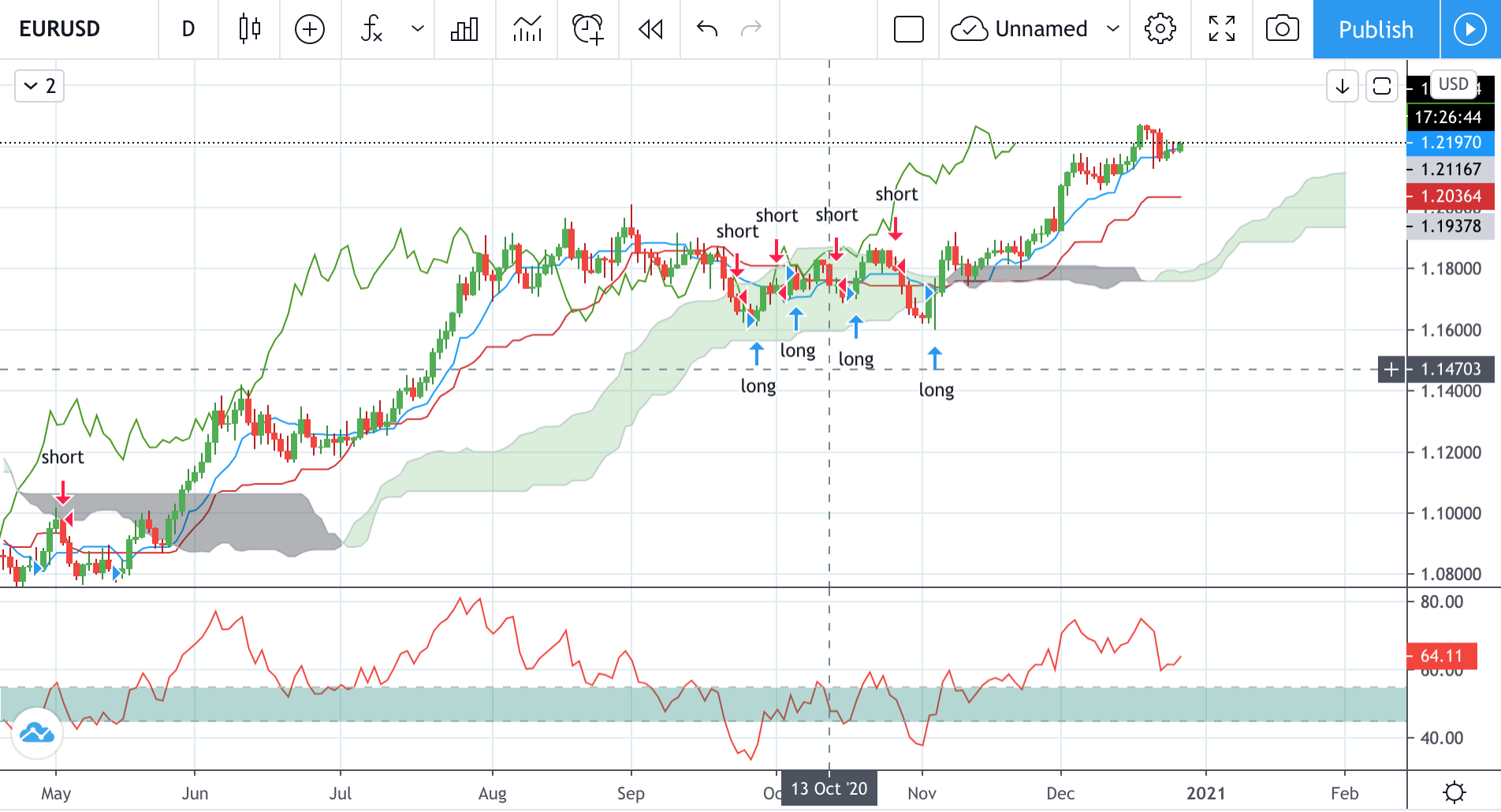Viewport: 1501px width, 812px height.
Task: Click the Publish button
Action: pos(1376,29)
